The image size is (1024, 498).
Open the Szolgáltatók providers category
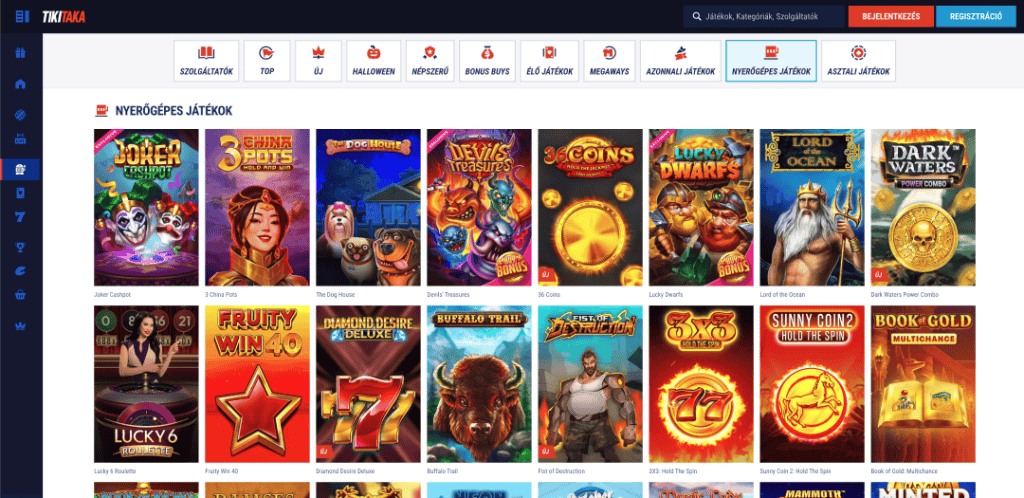click(x=206, y=60)
